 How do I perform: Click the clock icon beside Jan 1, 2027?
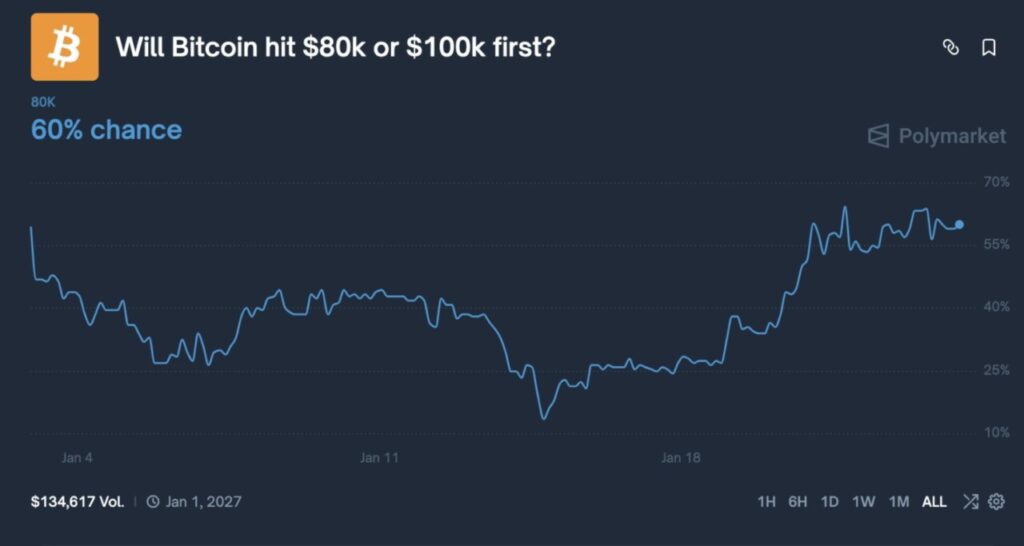(153, 501)
